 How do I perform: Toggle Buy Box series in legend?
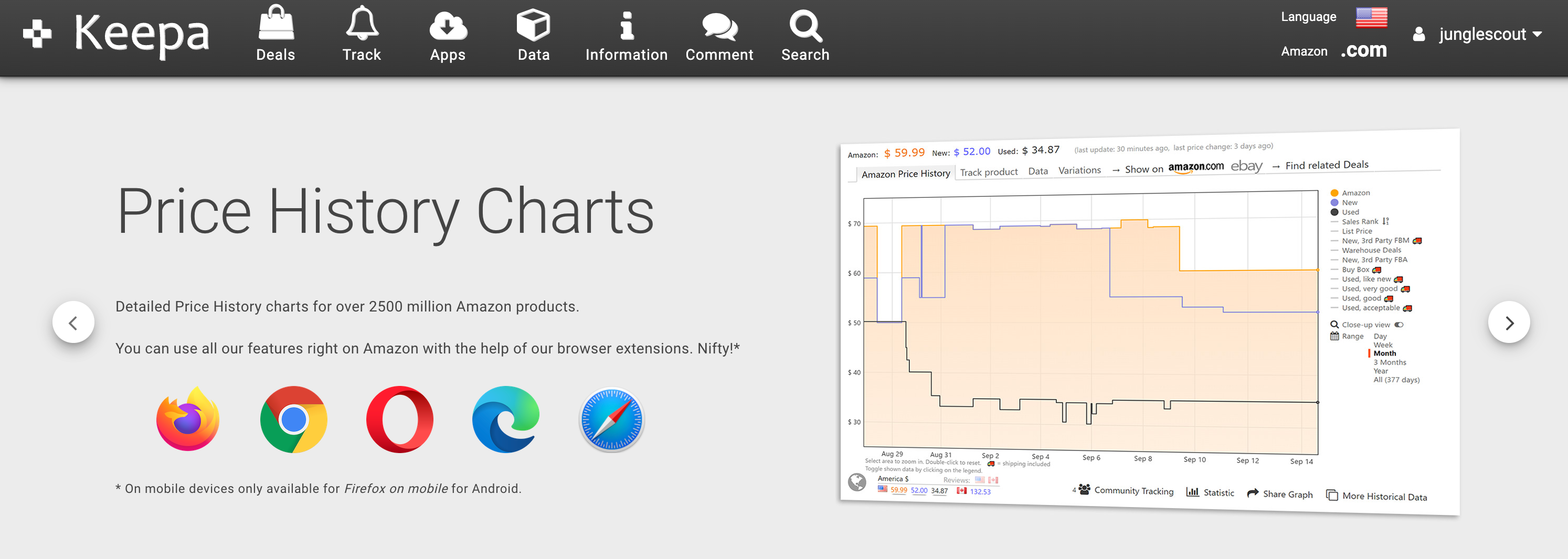[x=1355, y=270]
